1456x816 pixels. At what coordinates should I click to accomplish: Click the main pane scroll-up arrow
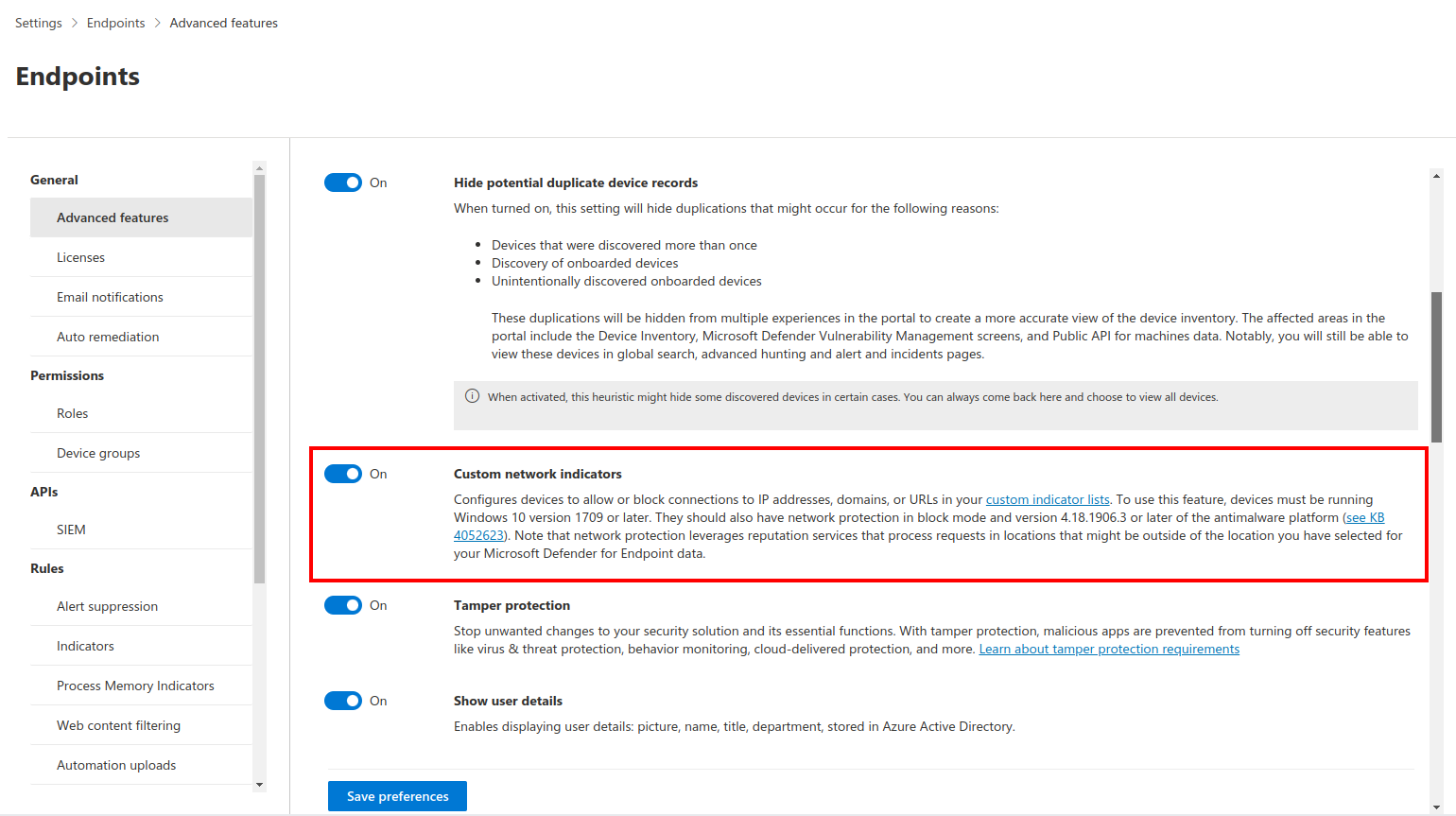pyautogui.click(x=1436, y=176)
